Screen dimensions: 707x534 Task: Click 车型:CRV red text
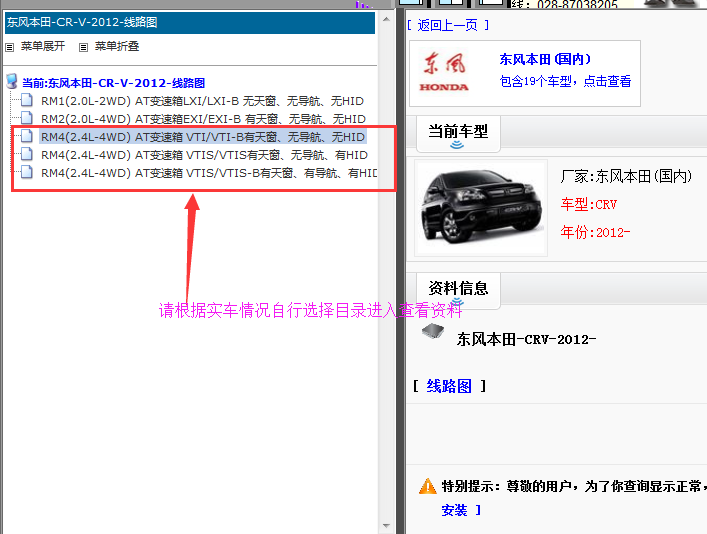click(588, 205)
